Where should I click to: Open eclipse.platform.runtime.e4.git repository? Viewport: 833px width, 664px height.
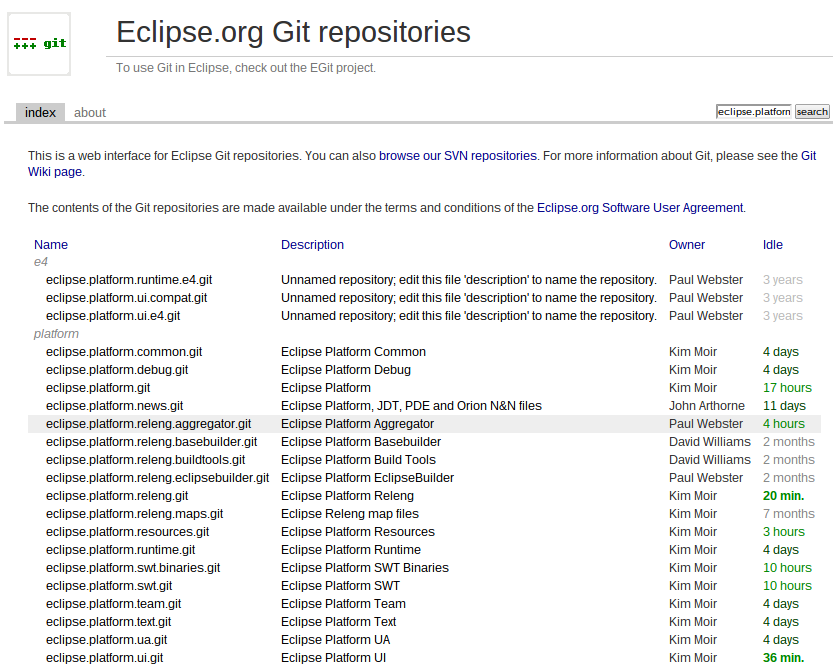[x=129, y=280]
